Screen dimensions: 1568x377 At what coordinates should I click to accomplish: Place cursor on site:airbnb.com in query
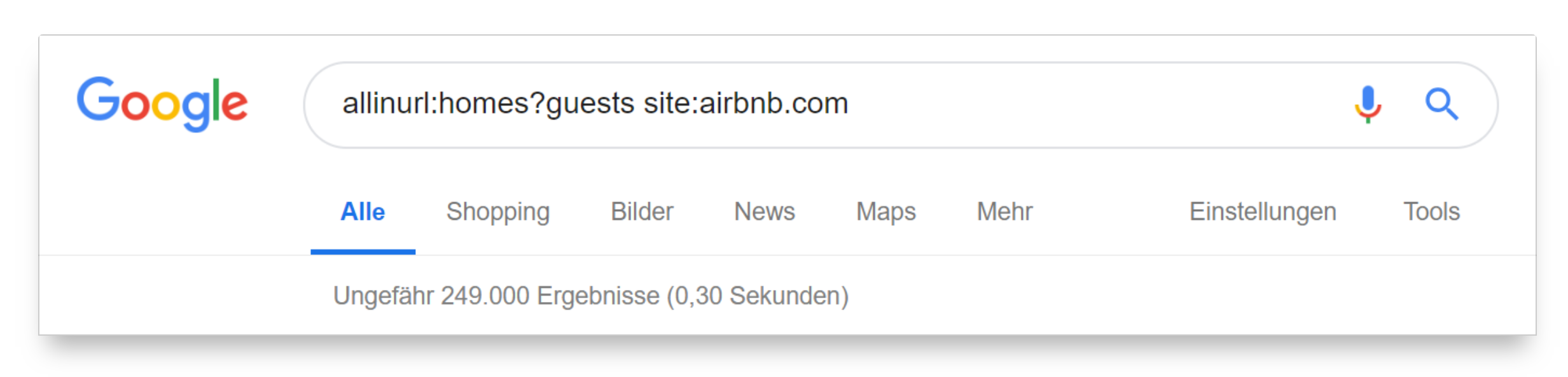tap(746, 104)
